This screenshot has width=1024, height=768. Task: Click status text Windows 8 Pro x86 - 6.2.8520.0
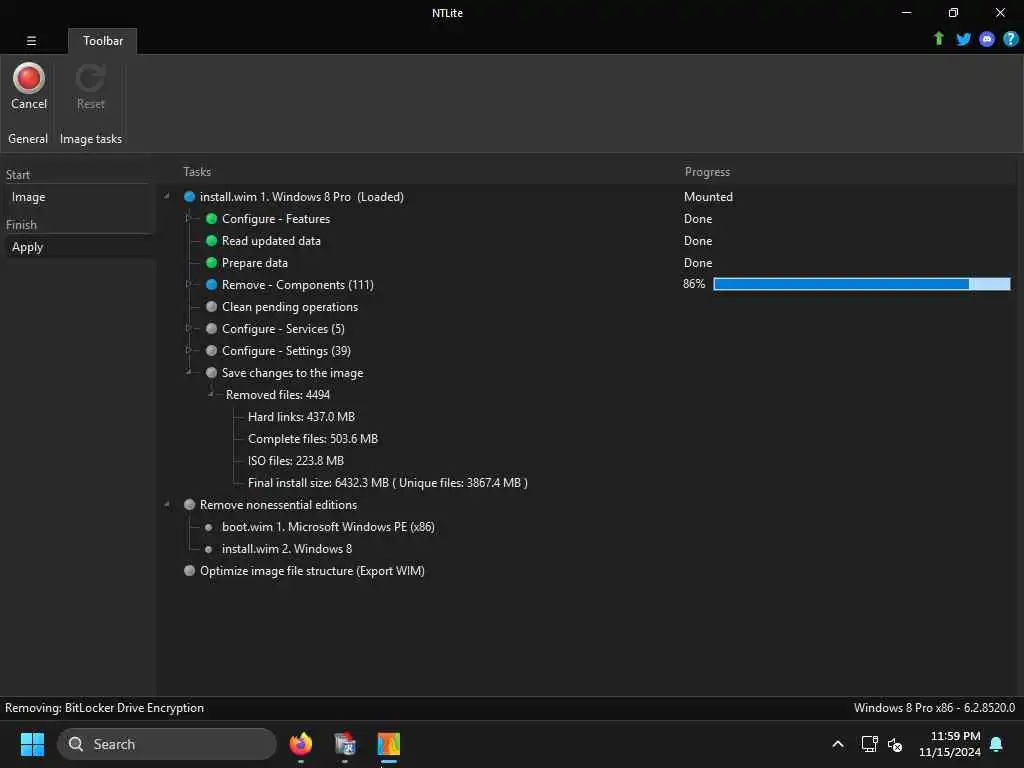pos(935,708)
